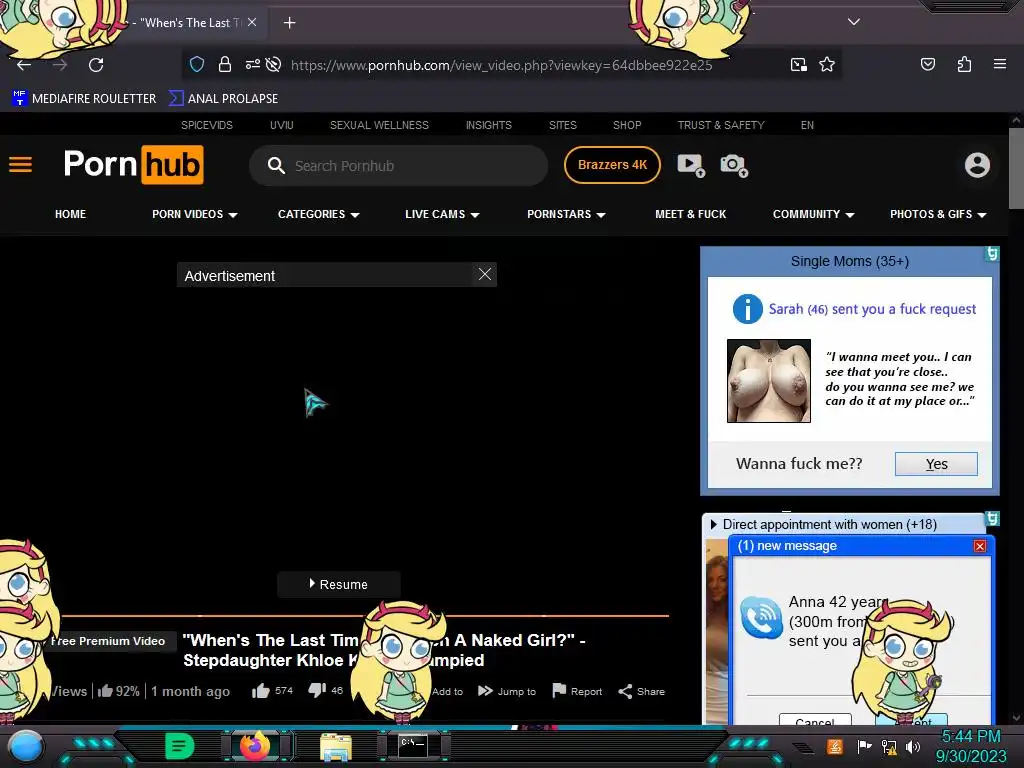Expand the LIVE CAMS dropdown
This screenshot has width=1024, height=768.
(x=442, y=214)
